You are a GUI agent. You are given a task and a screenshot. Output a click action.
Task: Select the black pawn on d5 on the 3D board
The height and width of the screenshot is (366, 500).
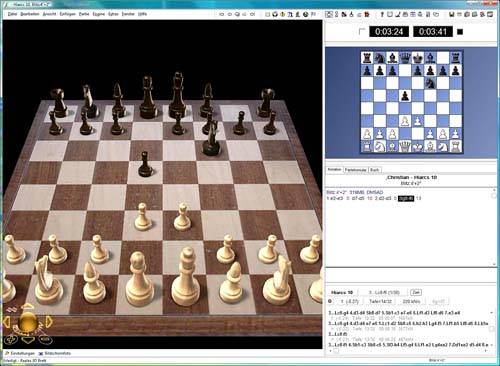[145, 164]
